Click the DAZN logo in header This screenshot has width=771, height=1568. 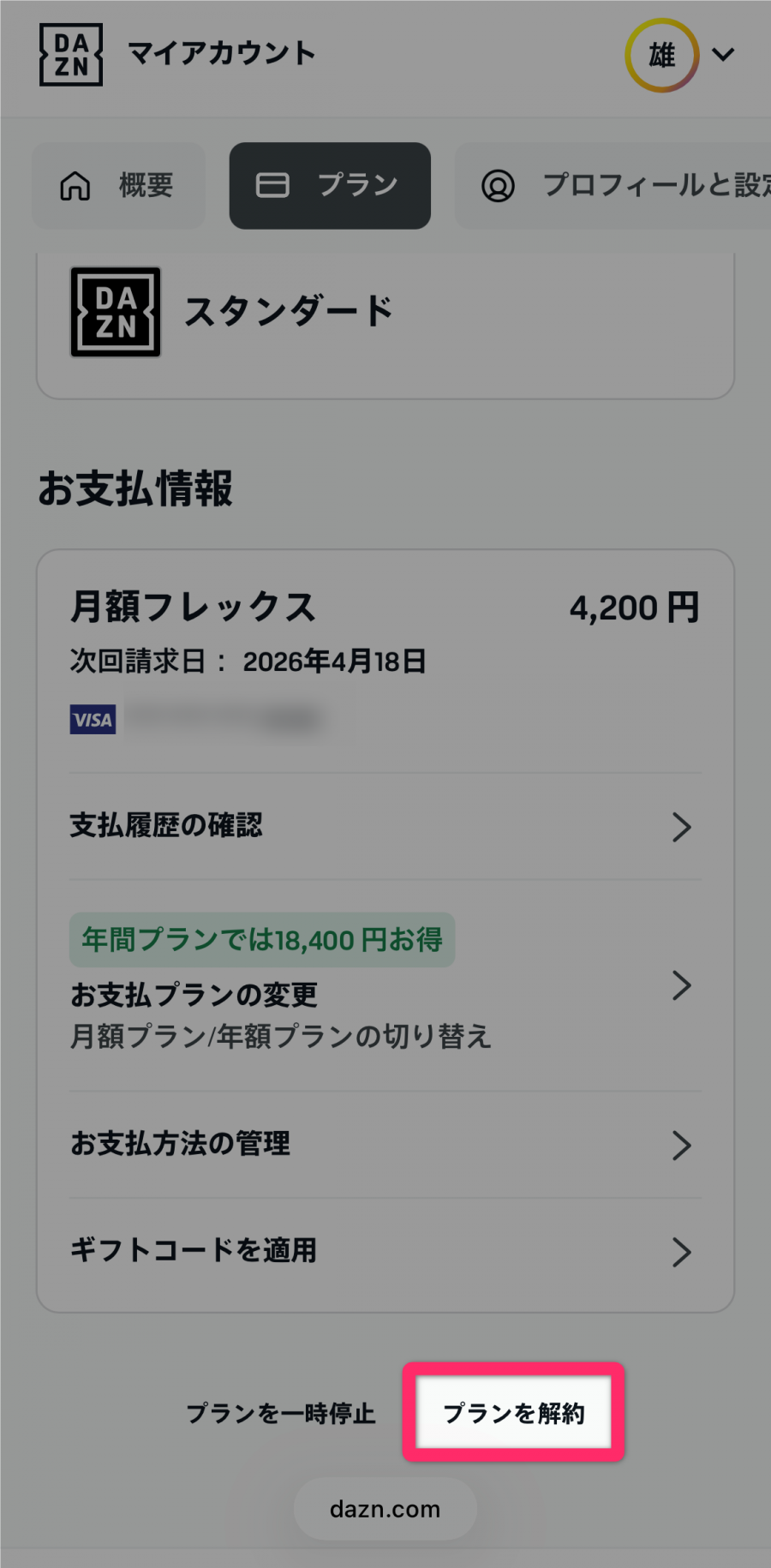point(71,55)
